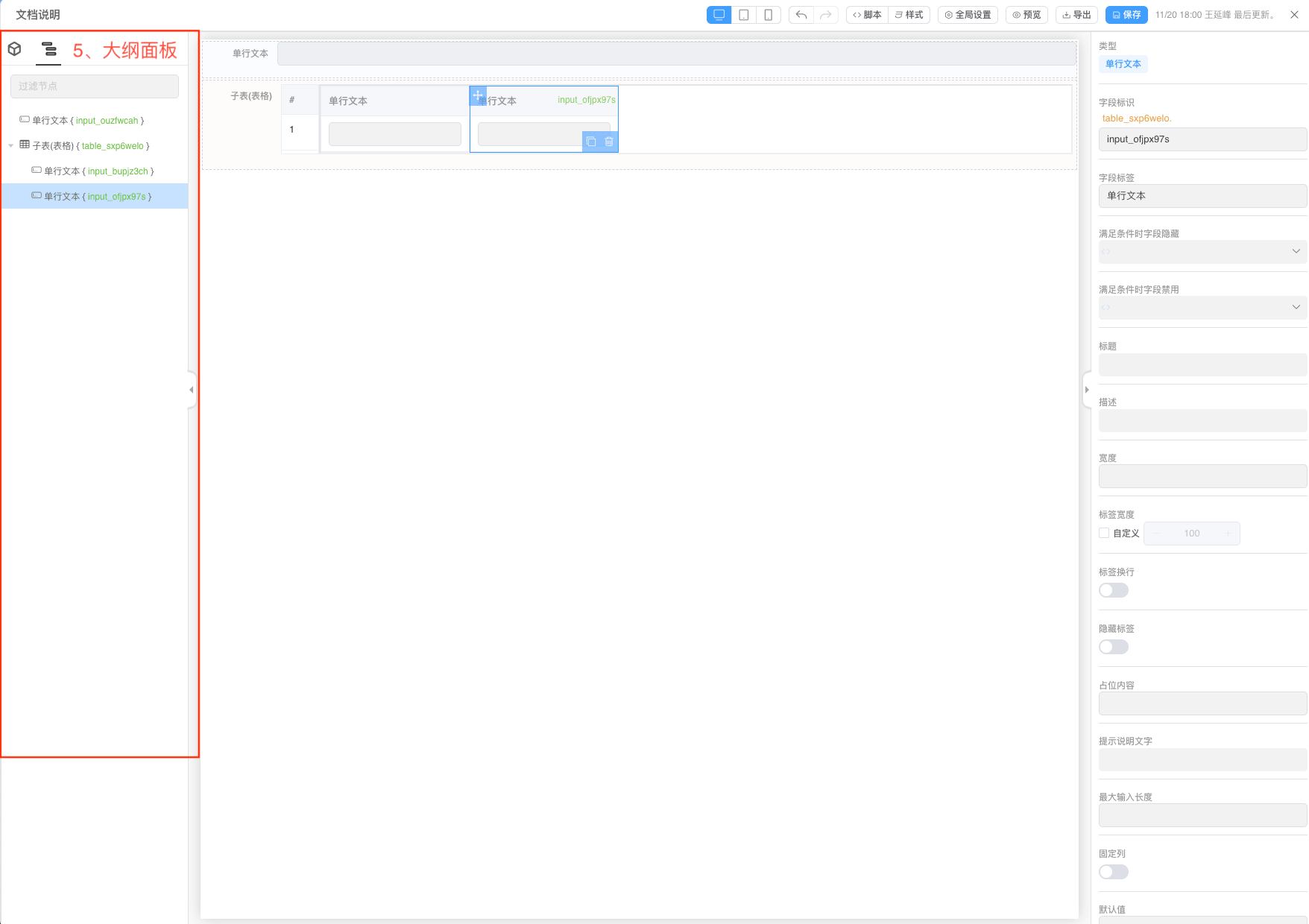This screenshot has height=924, width=1309.
Task: Switch to the outline tree tab
Action: (48, 49)
